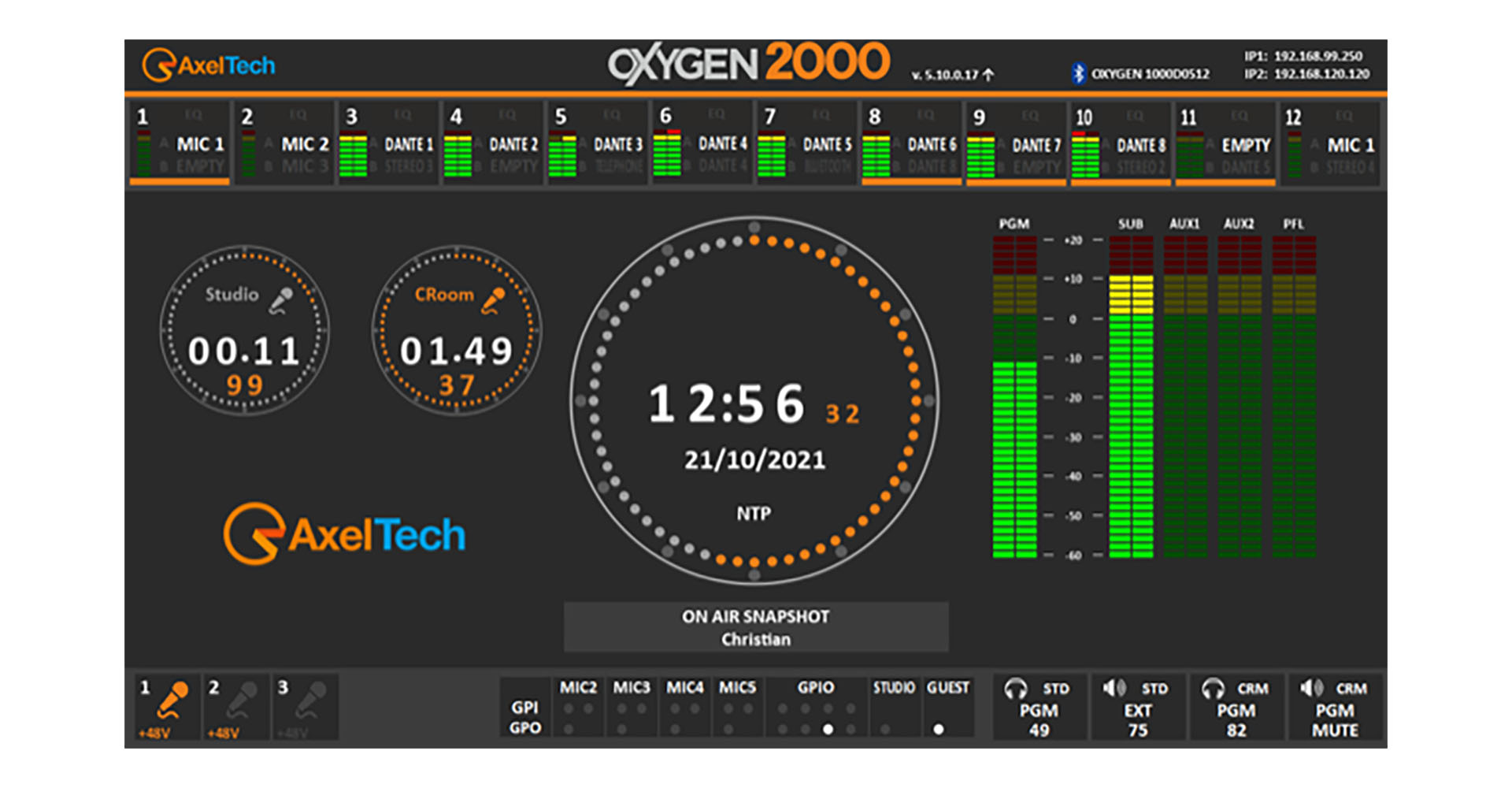Image resolution: width=1512 pixels, height=788 pixels.
Task: Click the orange microphone 1 icon
Action: coord(172,700)
